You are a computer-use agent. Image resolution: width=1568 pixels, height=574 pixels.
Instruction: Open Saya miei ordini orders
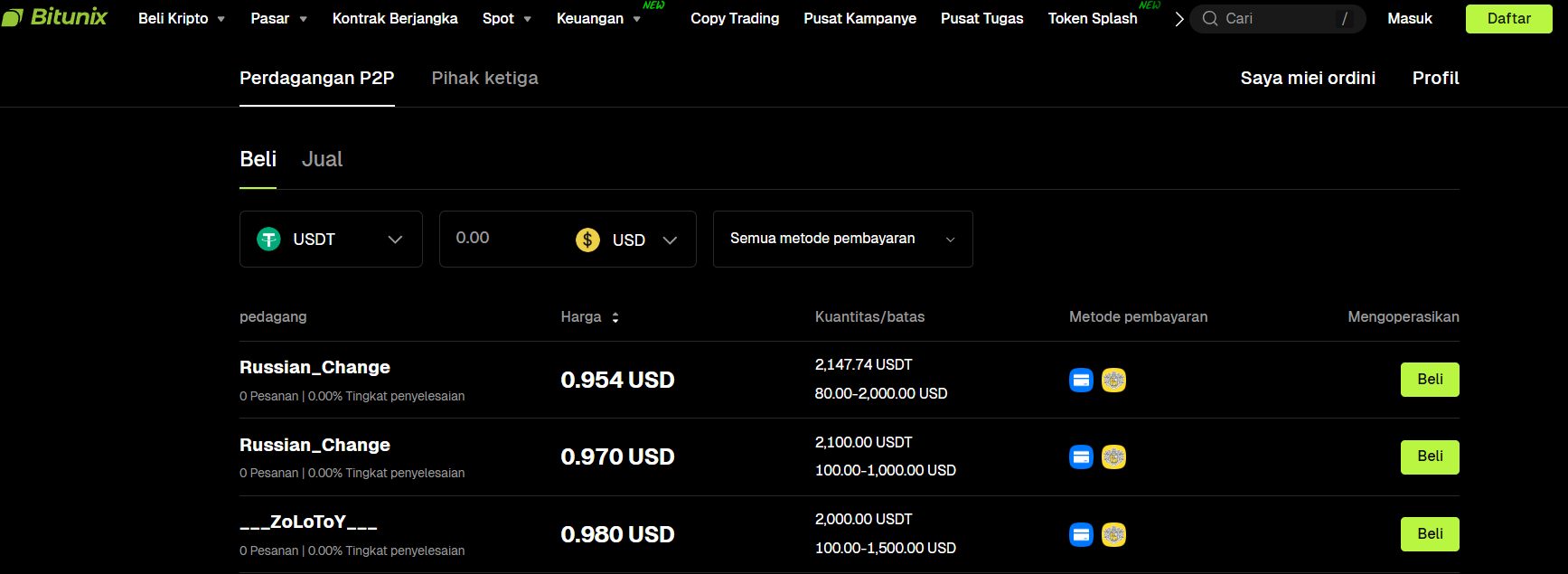[x=1308, y=79]
